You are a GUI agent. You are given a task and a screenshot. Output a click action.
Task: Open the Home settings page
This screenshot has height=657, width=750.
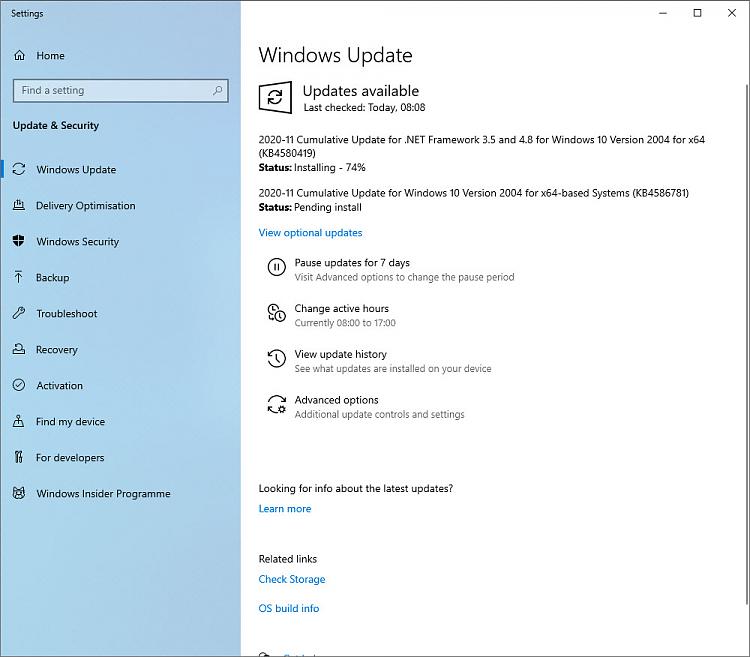click(50, 55)
